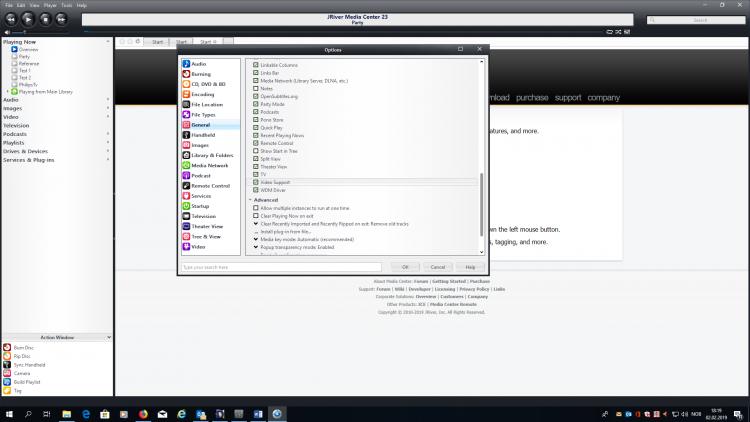Click the company link on webpage
750x422 pixels.
[x=604, y=98]
